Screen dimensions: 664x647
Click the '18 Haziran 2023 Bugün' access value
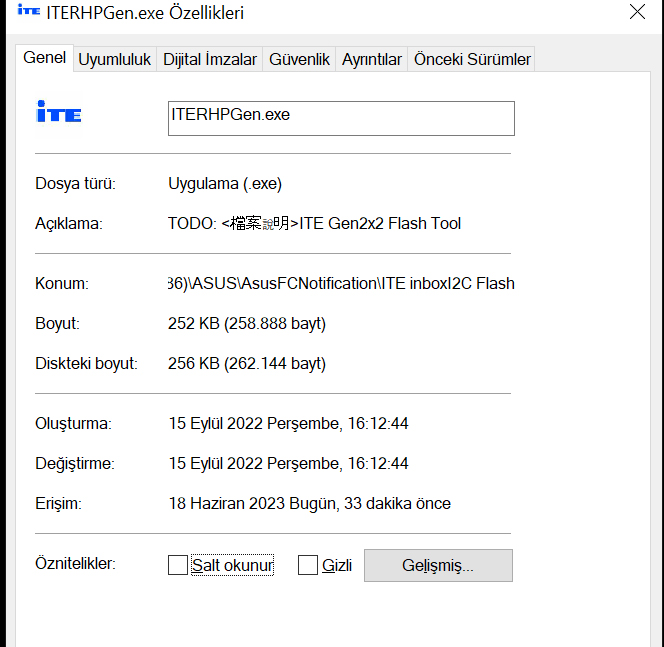(x=310, y=503)
